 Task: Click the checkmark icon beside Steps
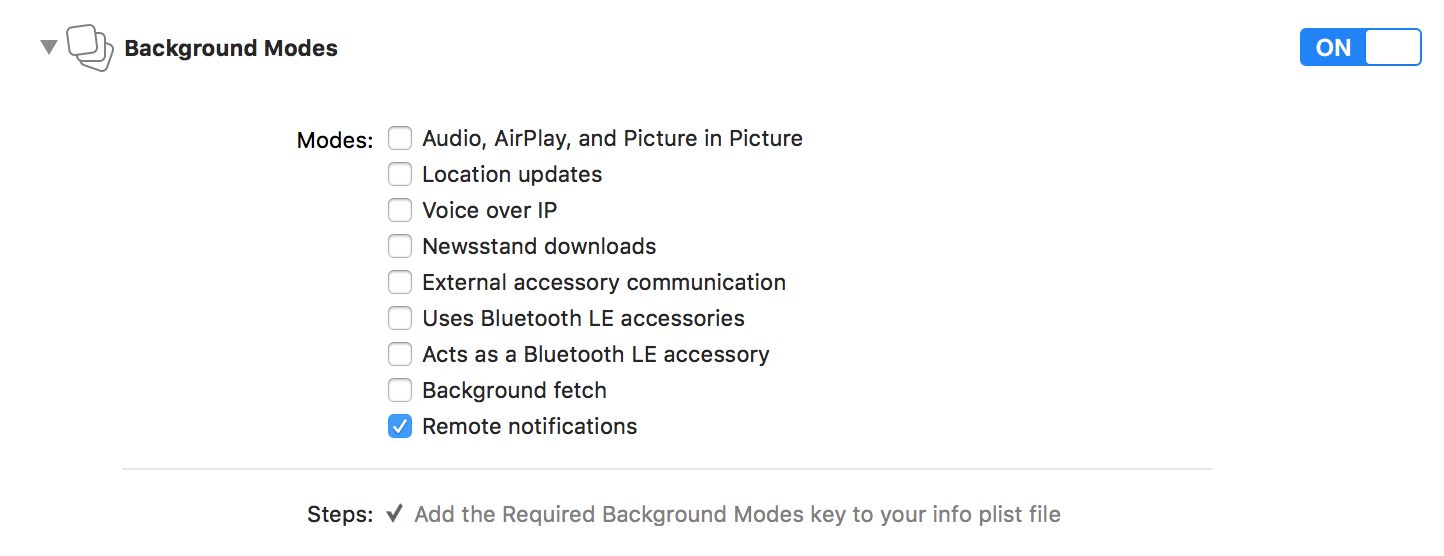[395, 514]
